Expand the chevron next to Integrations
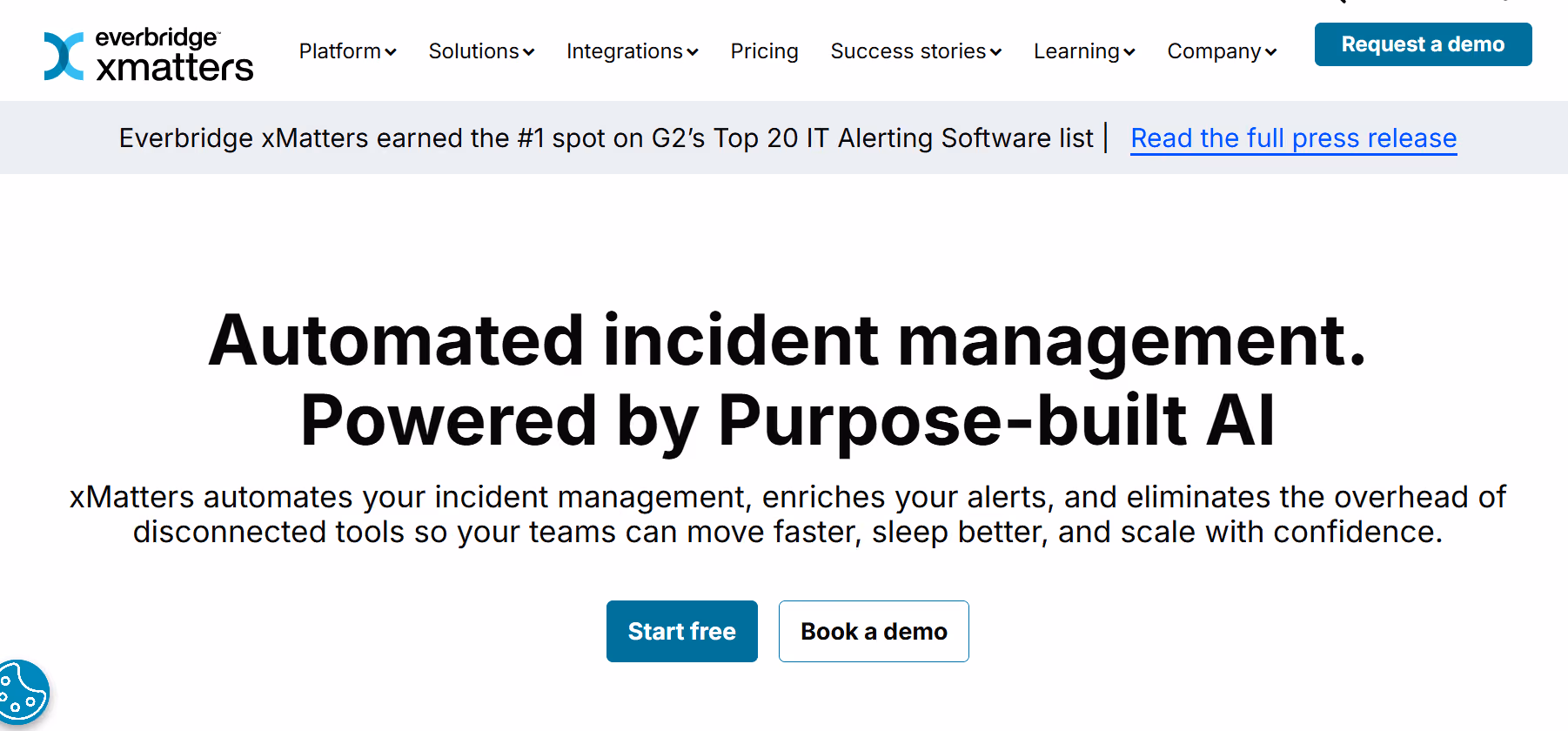The image size is (1568, 731). point(693,53)
